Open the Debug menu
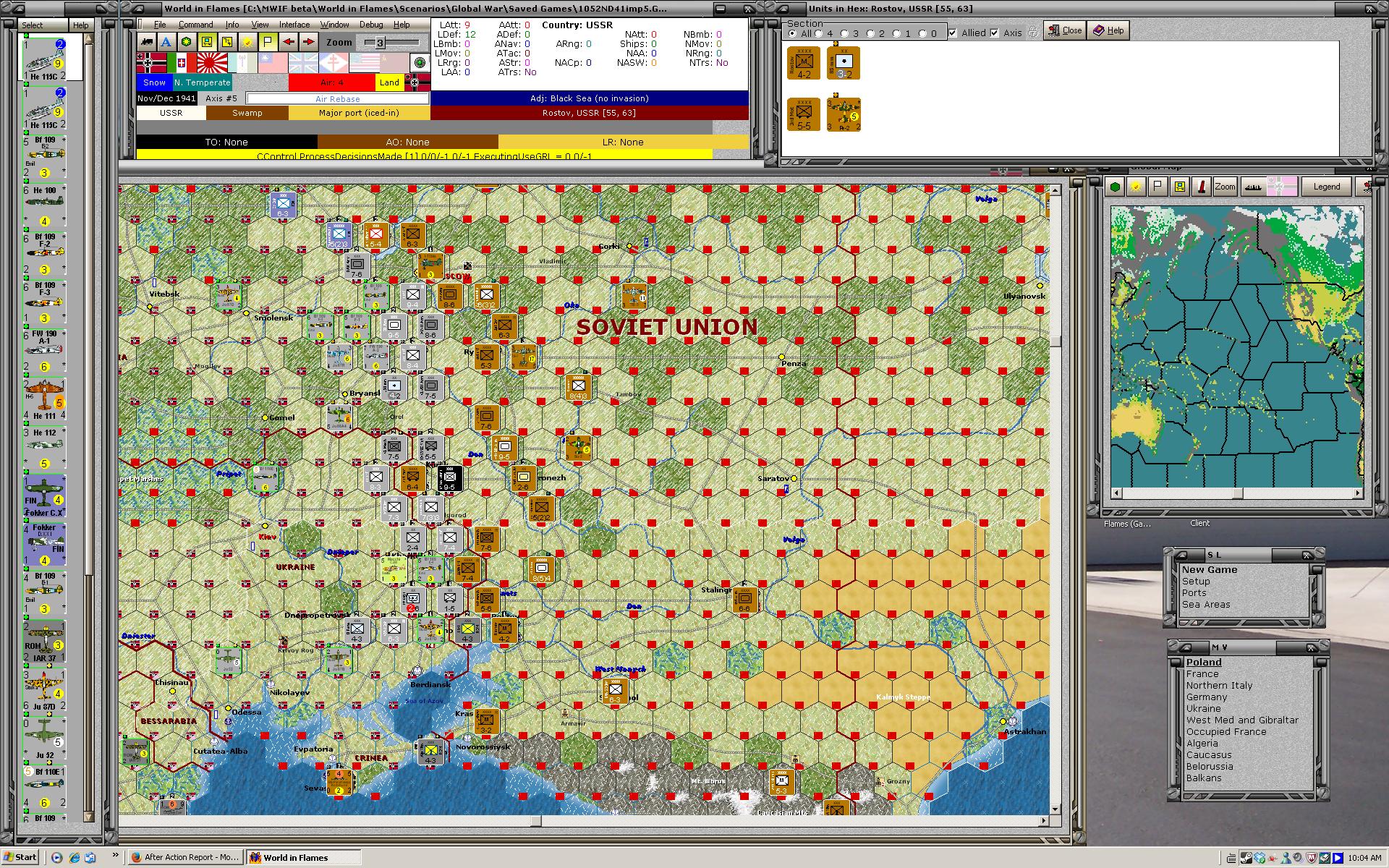Viewport: 1389px width, 868px height. point(371,25)
